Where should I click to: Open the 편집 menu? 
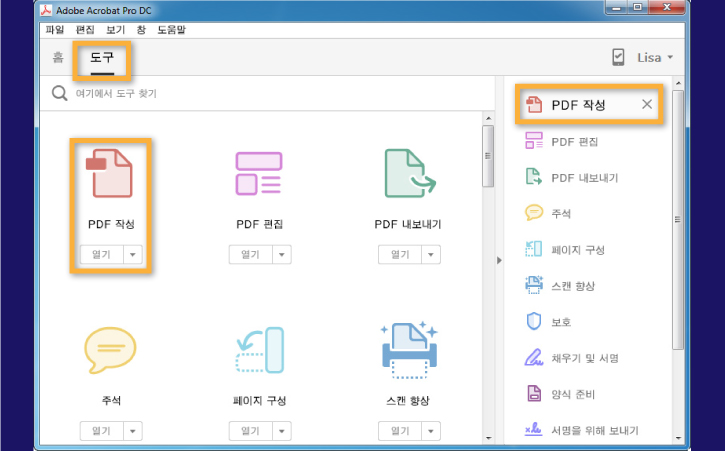[x=85, y=30]
